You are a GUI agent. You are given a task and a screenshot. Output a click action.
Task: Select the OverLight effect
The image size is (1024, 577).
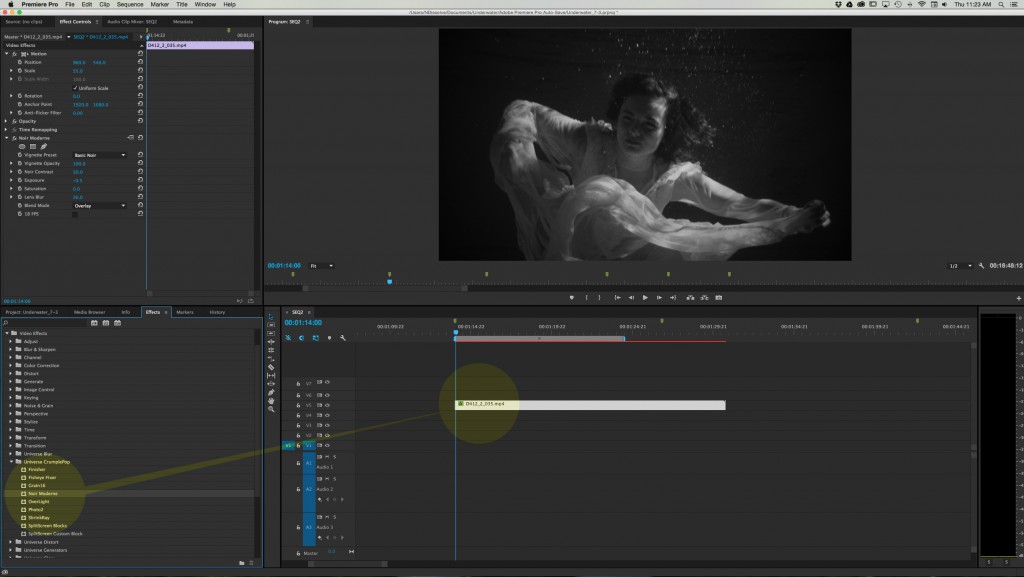[39, 502]
